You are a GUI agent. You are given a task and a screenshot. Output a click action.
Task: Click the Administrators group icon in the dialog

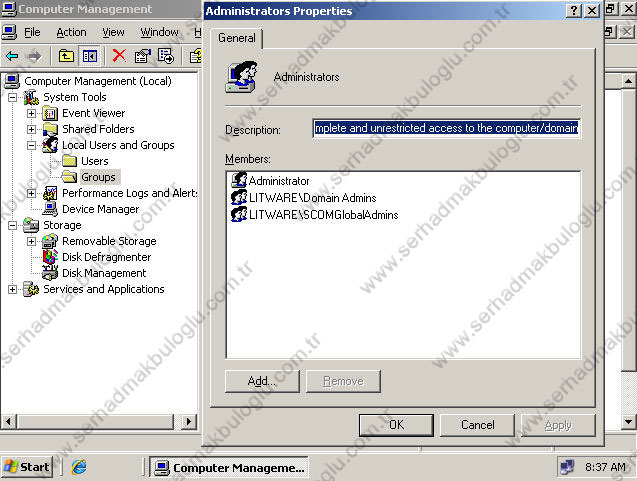click(242, 76)
